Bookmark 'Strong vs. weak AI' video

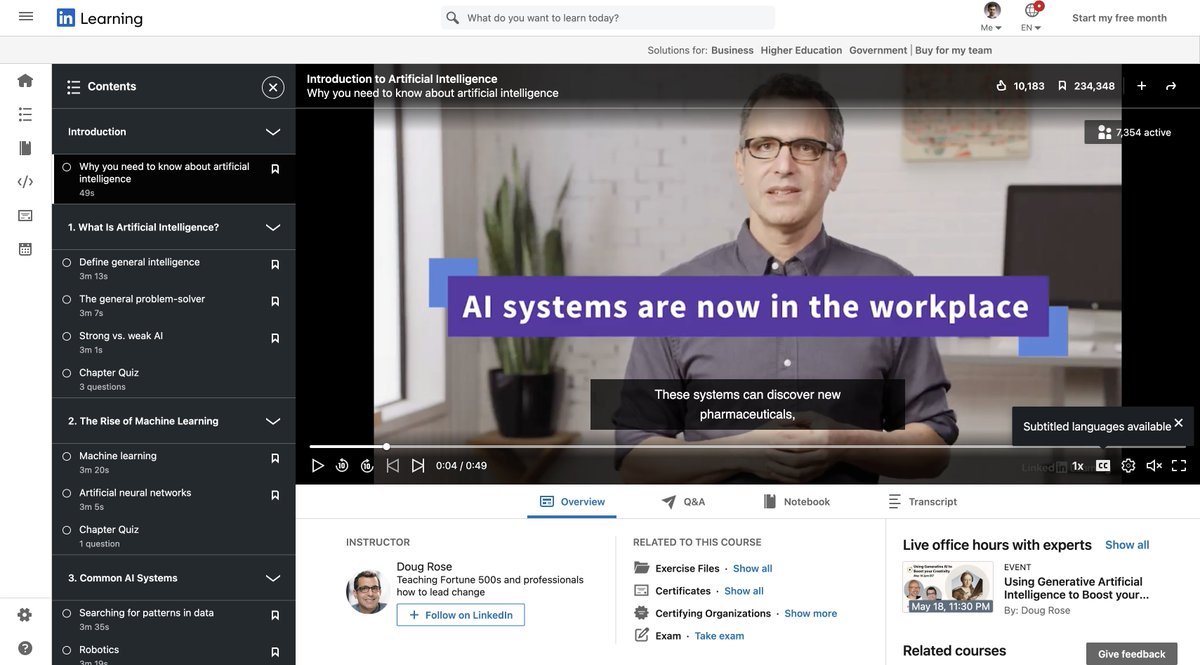pos(275,338)
